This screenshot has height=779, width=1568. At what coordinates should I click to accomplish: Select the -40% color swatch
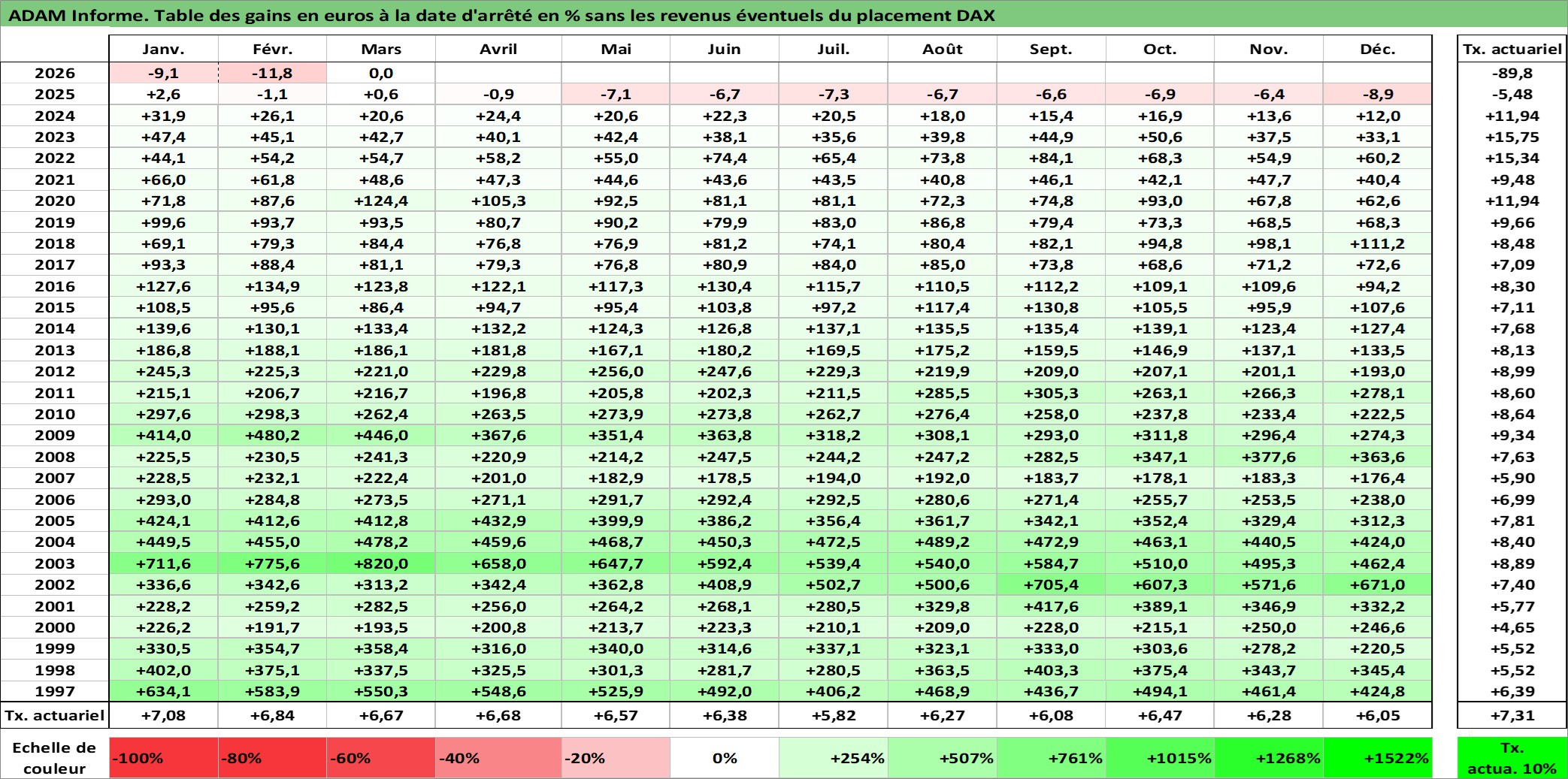pyautogui.click(x=498, y=758)
